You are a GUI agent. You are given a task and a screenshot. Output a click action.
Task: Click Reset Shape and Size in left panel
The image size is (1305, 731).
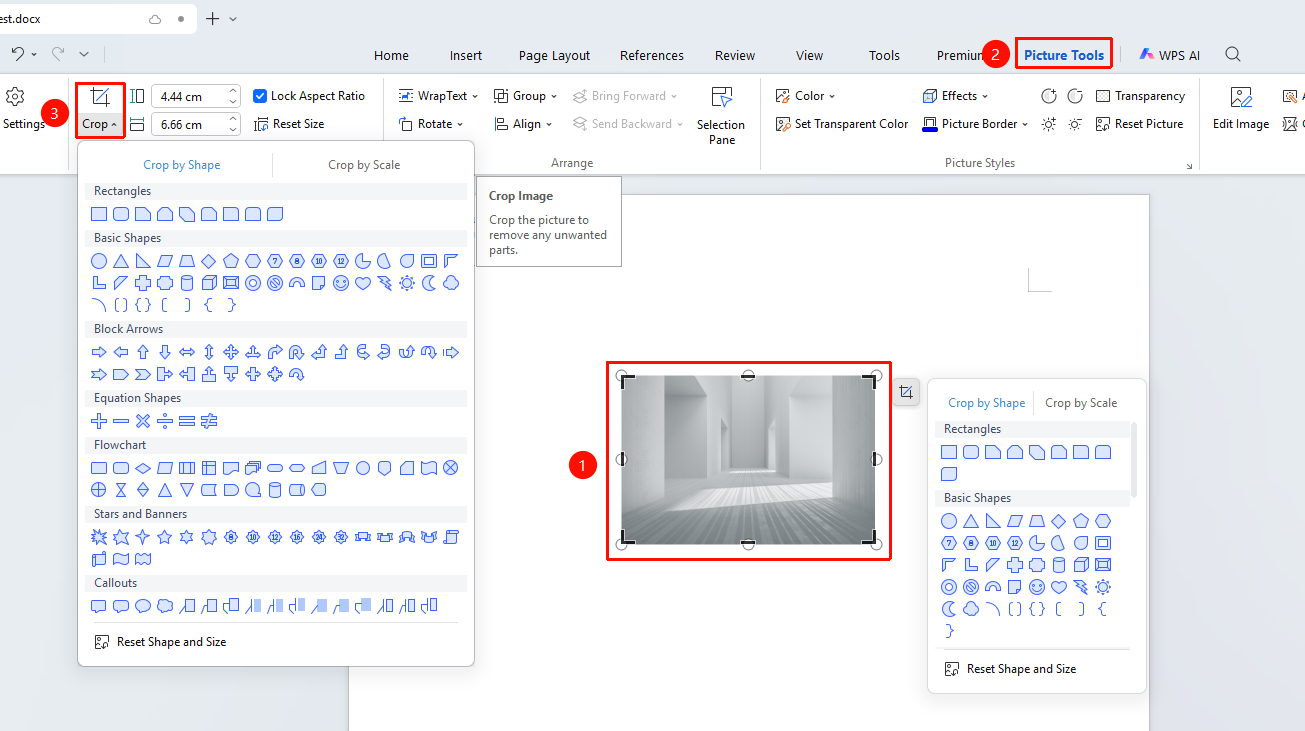coord(160,642)
